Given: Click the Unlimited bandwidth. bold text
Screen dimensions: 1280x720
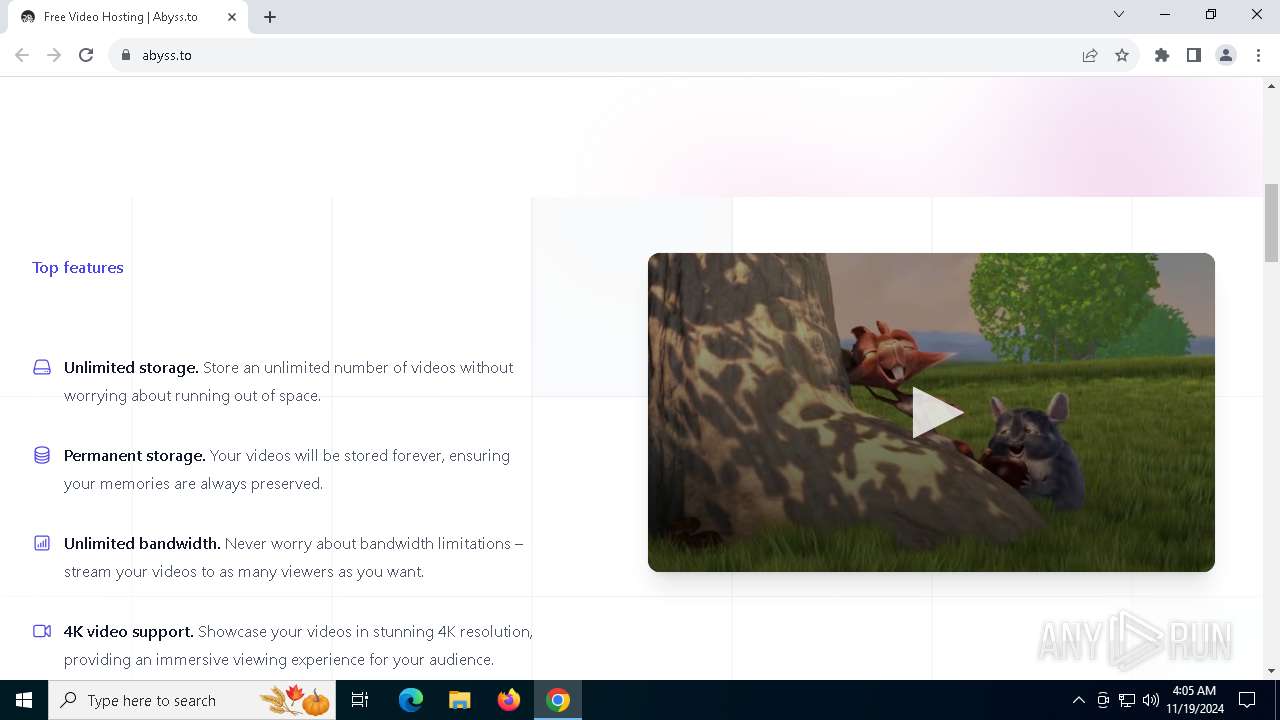Looking at the screenshot, I should point(142,543).
